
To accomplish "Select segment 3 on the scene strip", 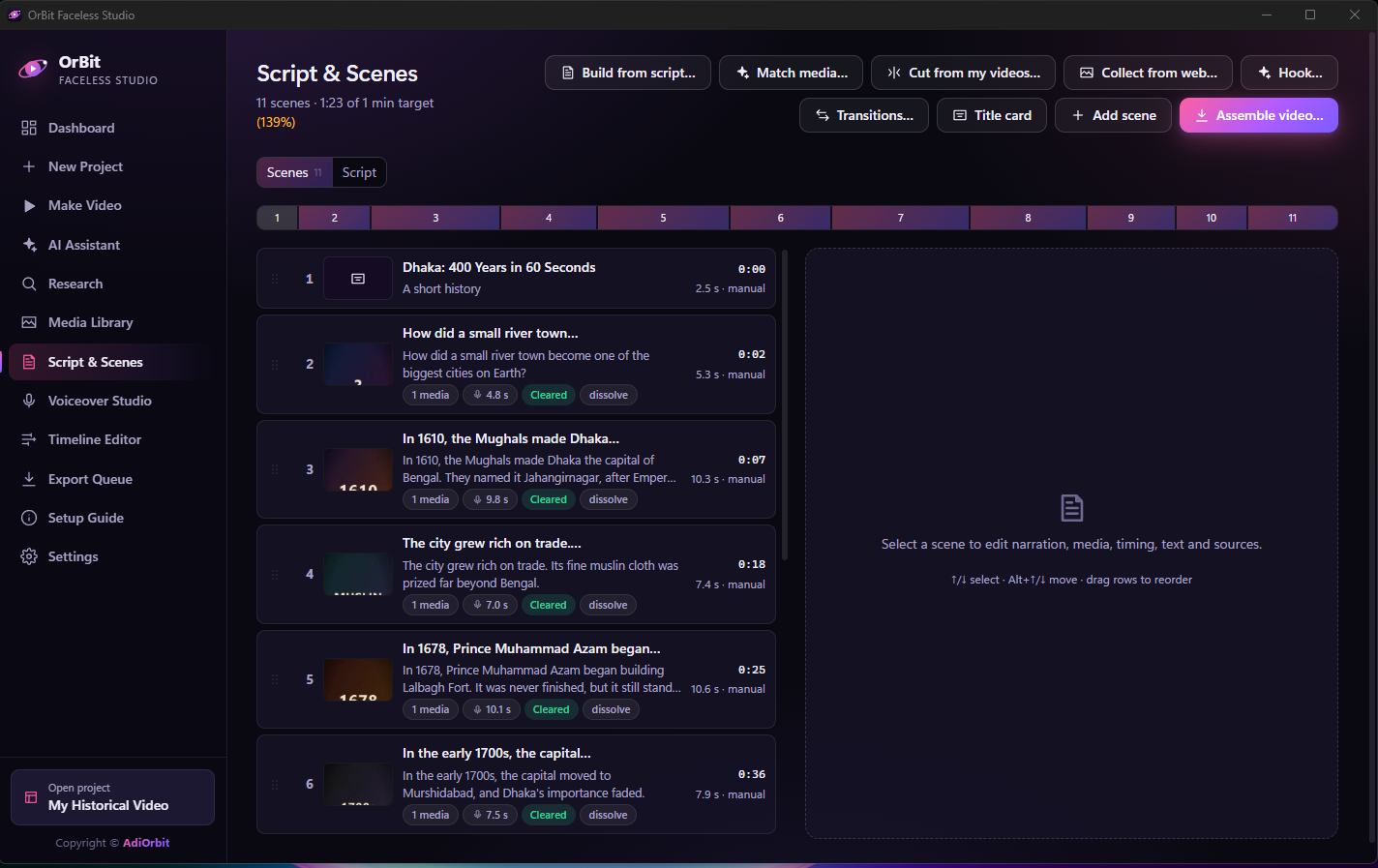I will point(435,218).
